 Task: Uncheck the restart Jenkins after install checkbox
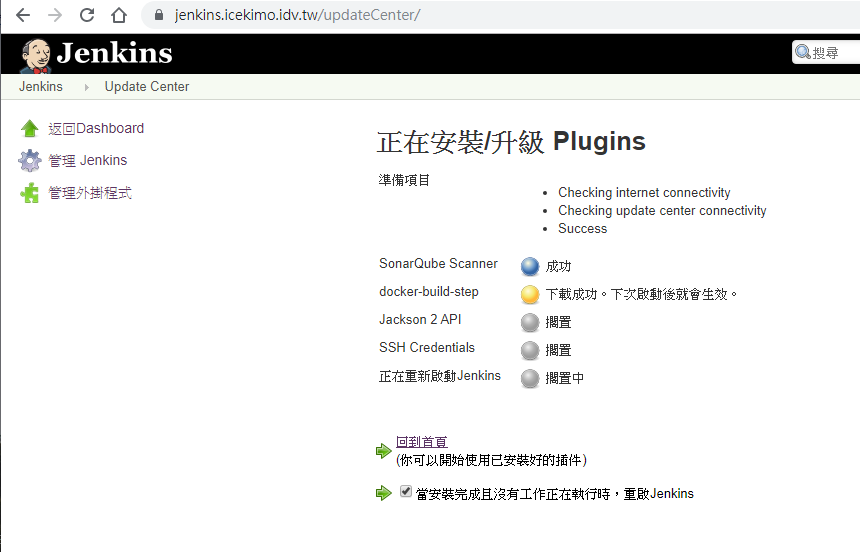tap(406, 491)
